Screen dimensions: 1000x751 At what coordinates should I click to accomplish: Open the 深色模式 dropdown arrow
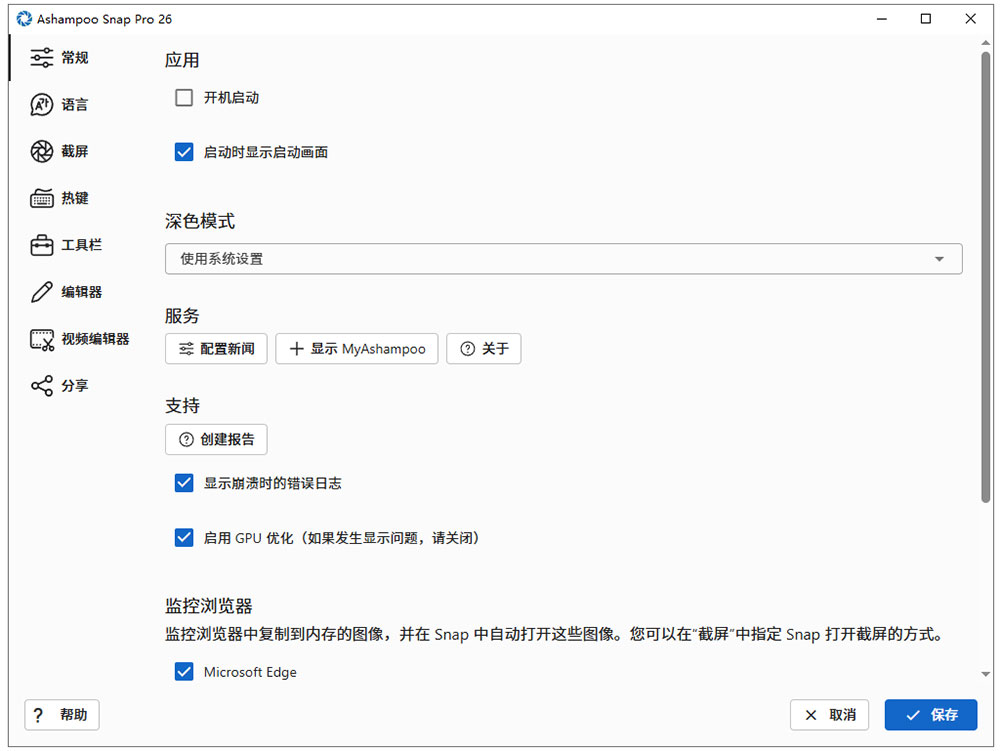[939, 259]
